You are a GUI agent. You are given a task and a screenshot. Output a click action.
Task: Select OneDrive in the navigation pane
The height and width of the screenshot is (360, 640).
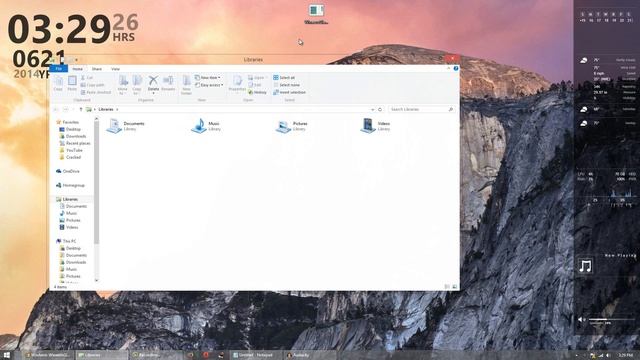[x=68, y=171]
